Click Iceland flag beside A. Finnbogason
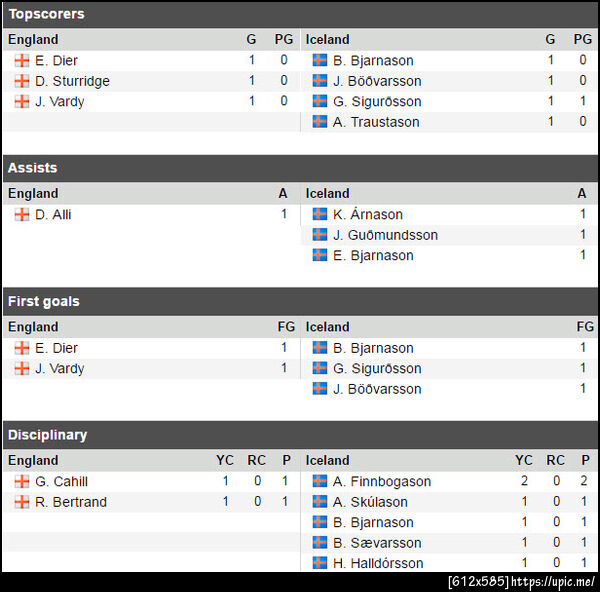This screenshot has height=592, width=600. point(320,481)
